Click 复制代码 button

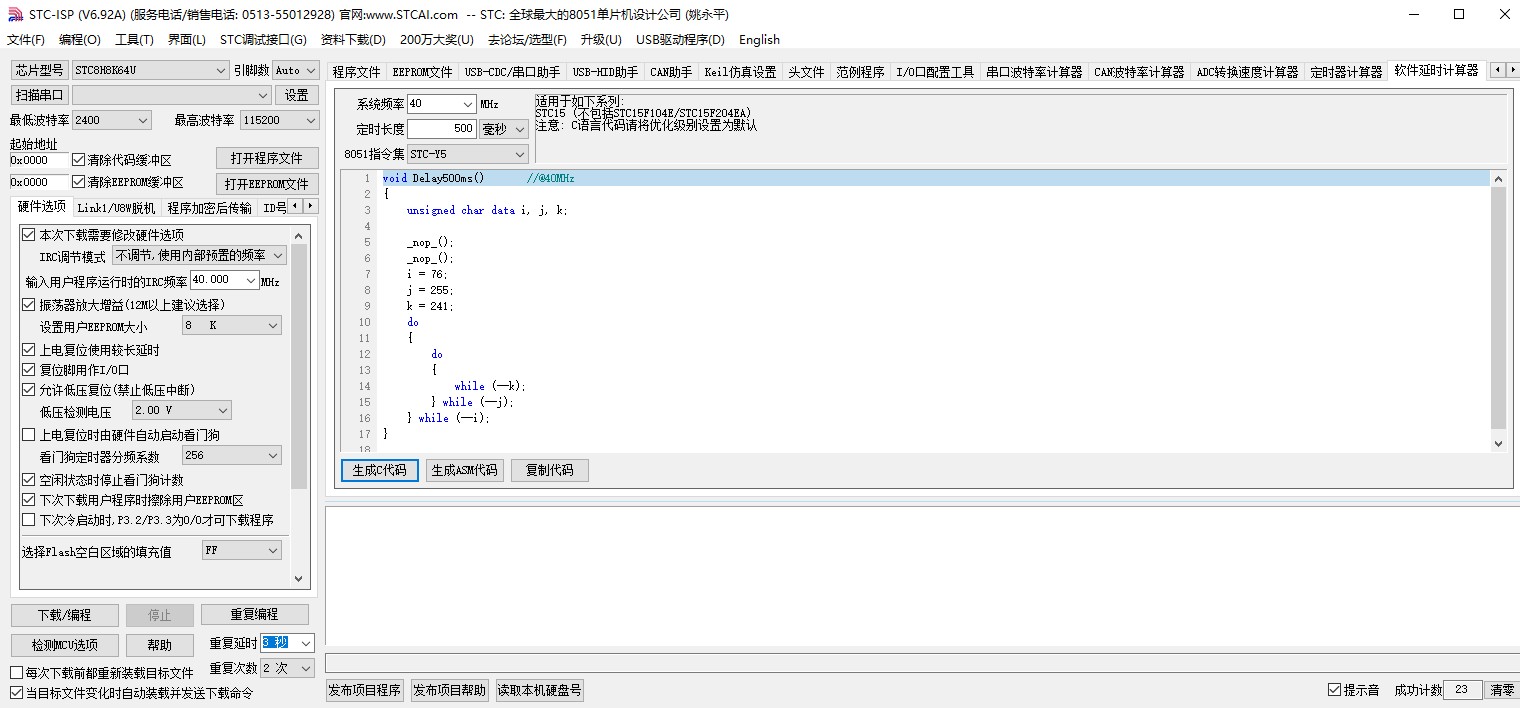[x=549, y=470]
